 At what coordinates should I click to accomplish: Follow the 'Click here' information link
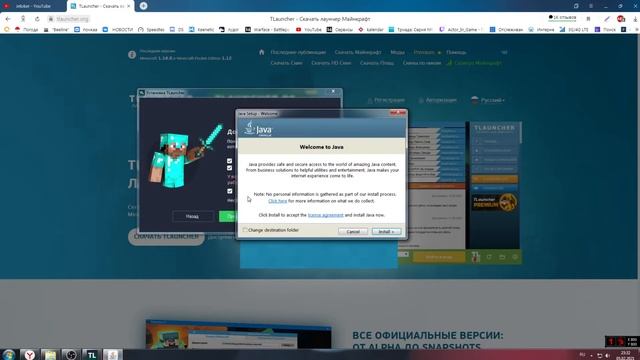(278, 201)
